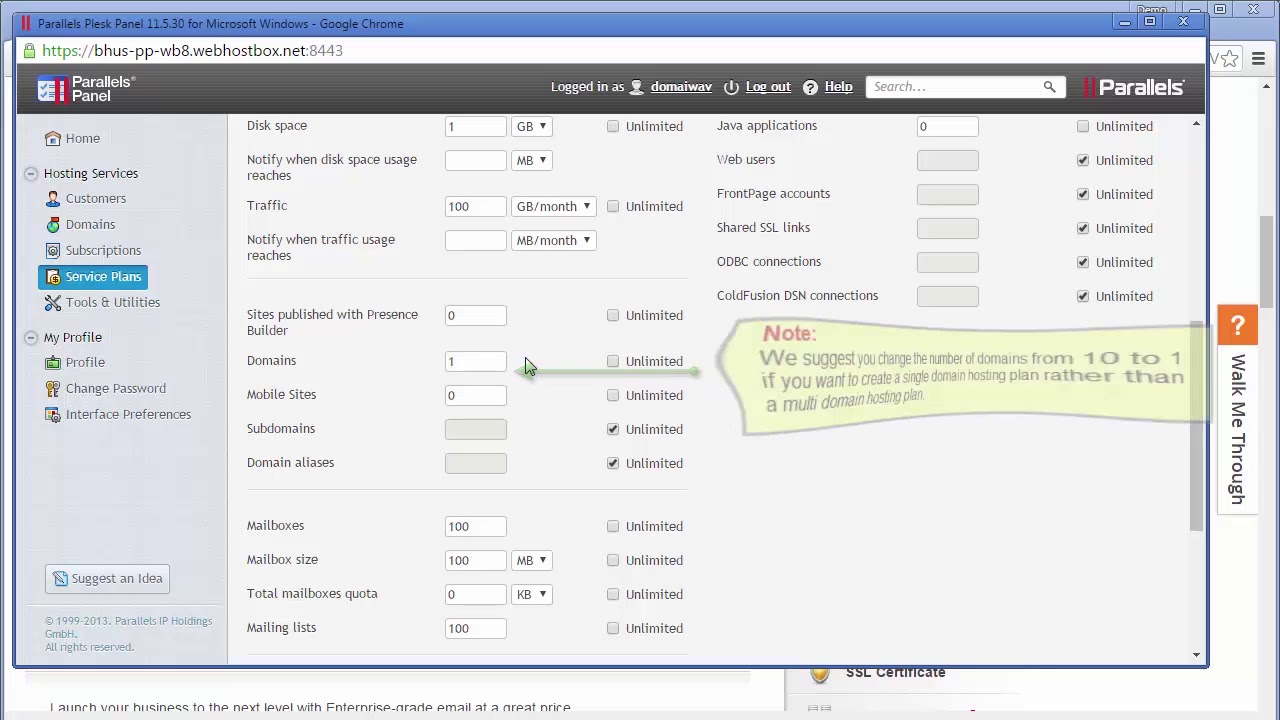This screenshot has width=1280, height=720.
Task: Click the background page scrollbar
Action: (1267, 260)
